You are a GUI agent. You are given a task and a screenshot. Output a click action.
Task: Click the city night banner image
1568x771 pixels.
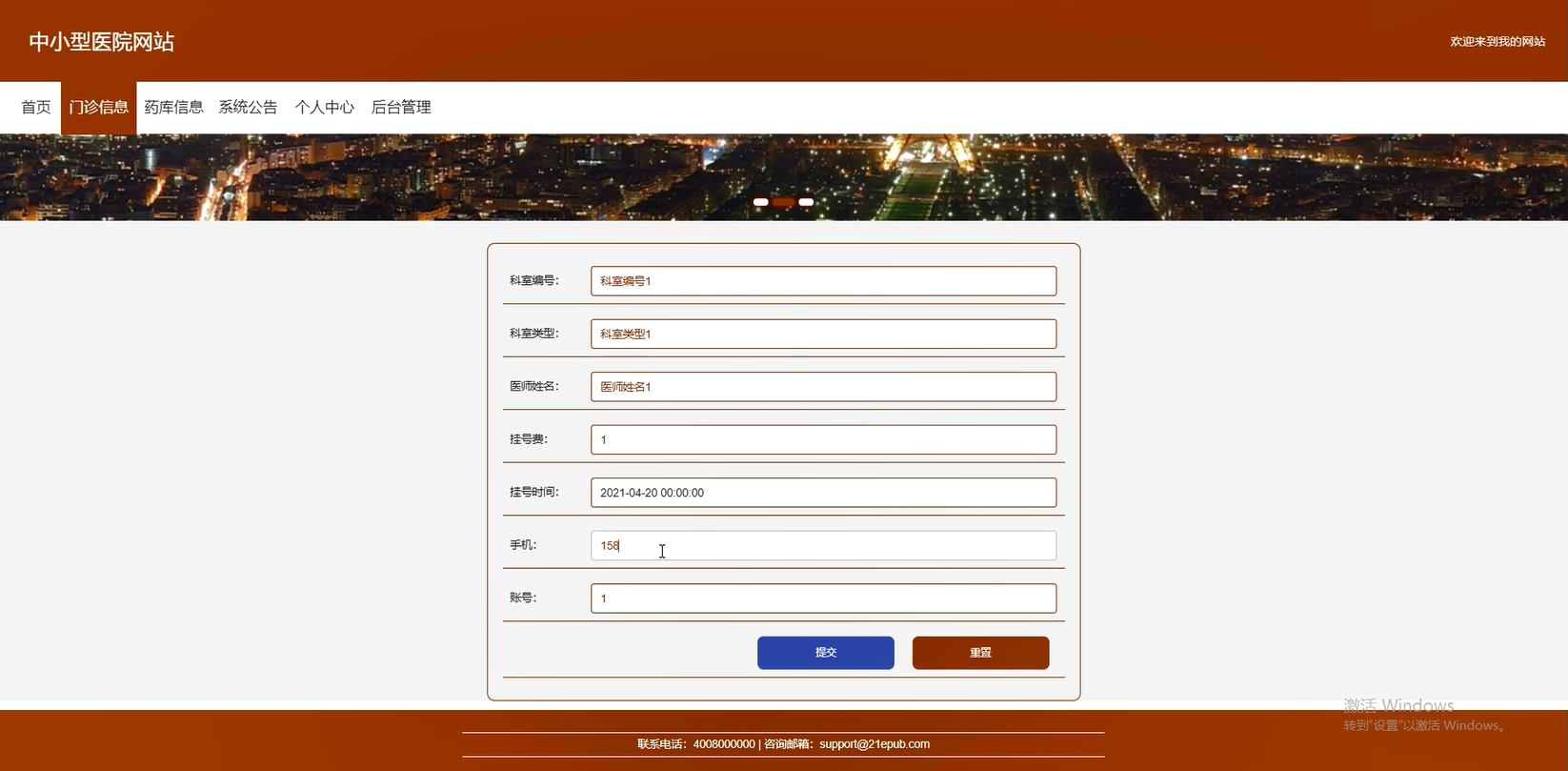pyautogui.click(x=381, y=177)
